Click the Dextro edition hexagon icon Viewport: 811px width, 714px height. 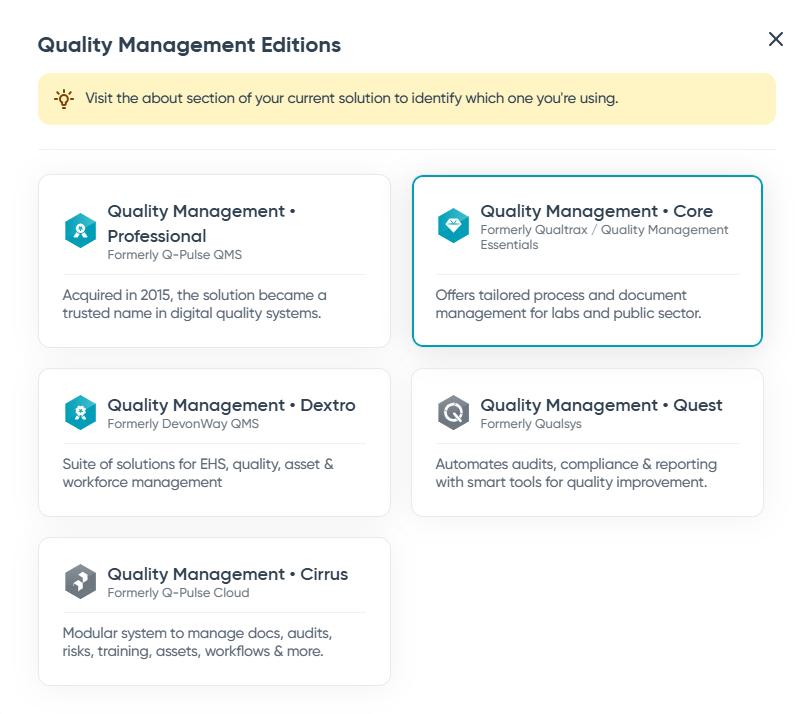click(x=80, y=412)
